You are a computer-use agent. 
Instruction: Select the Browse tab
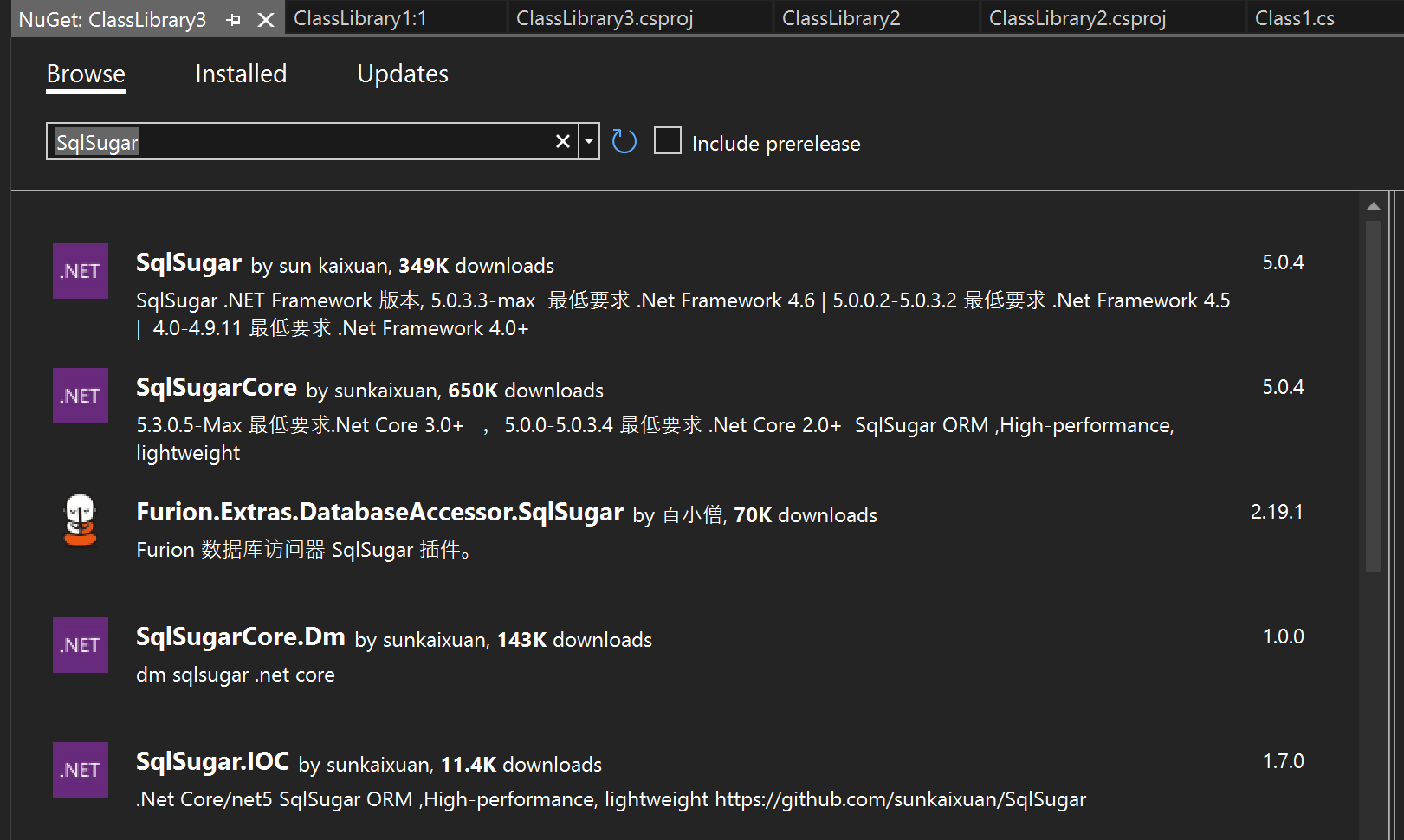click(x=85, y=74)
